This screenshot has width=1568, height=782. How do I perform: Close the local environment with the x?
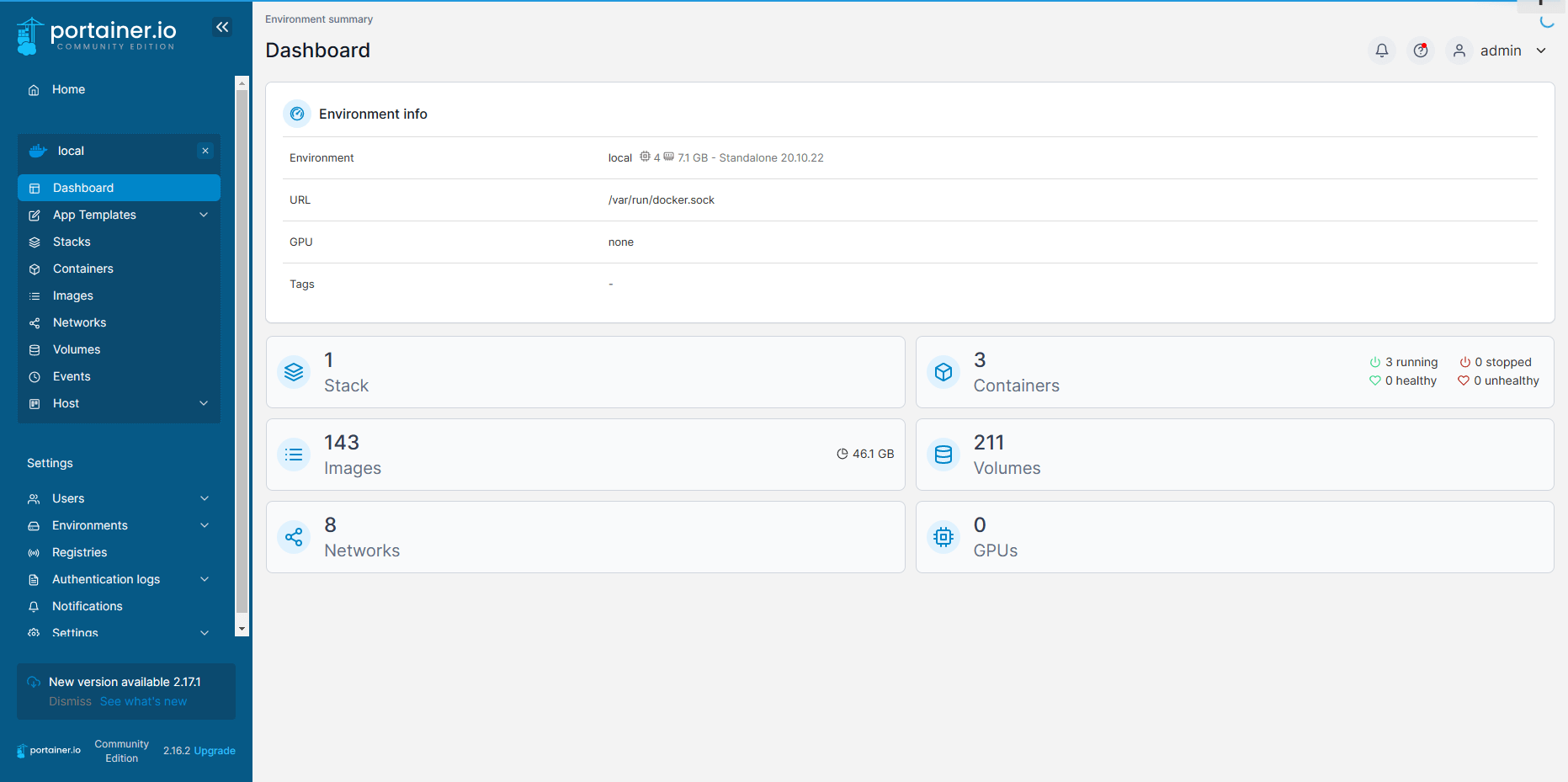point(205,151)
